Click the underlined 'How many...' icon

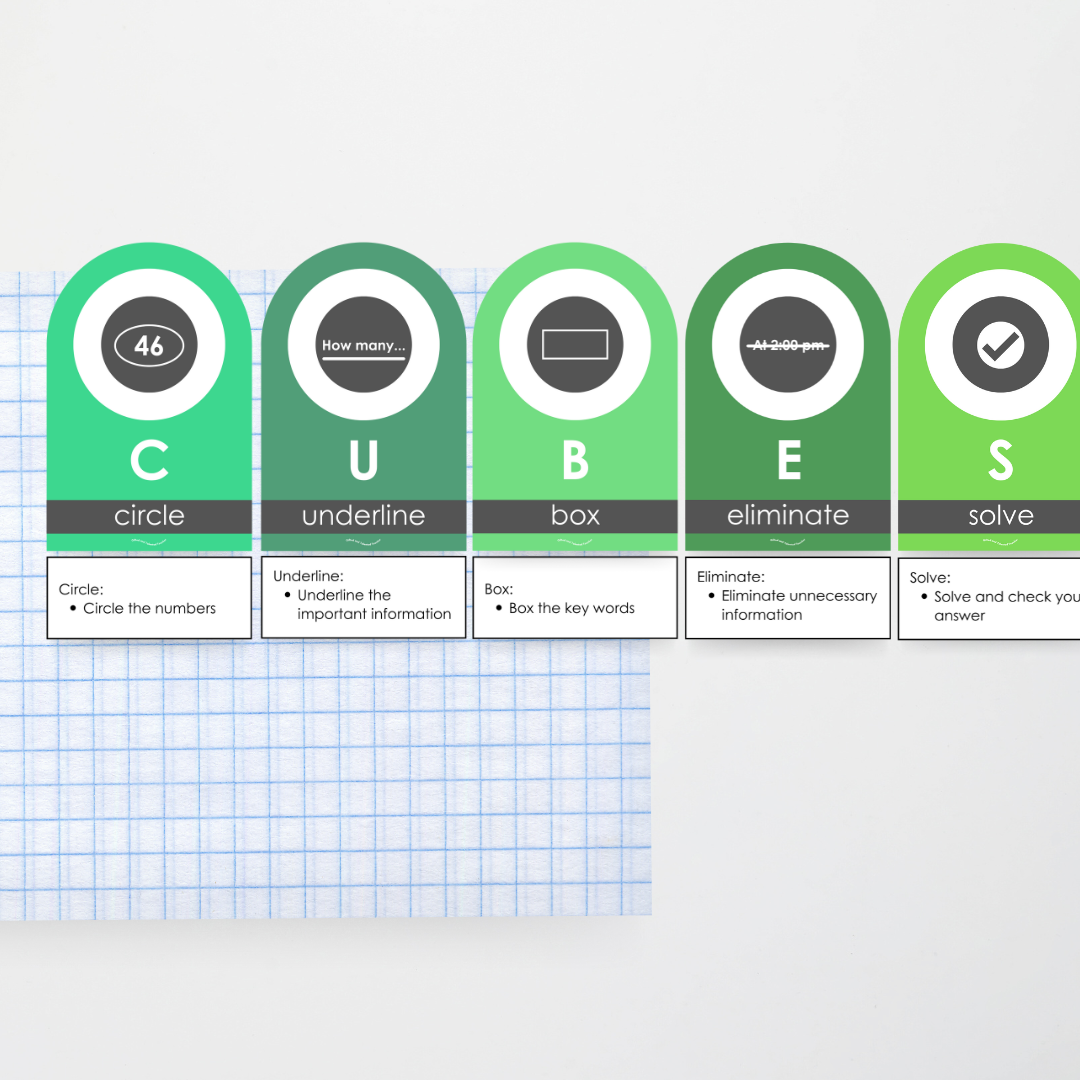pyautogui.click(x=364, y=346)
